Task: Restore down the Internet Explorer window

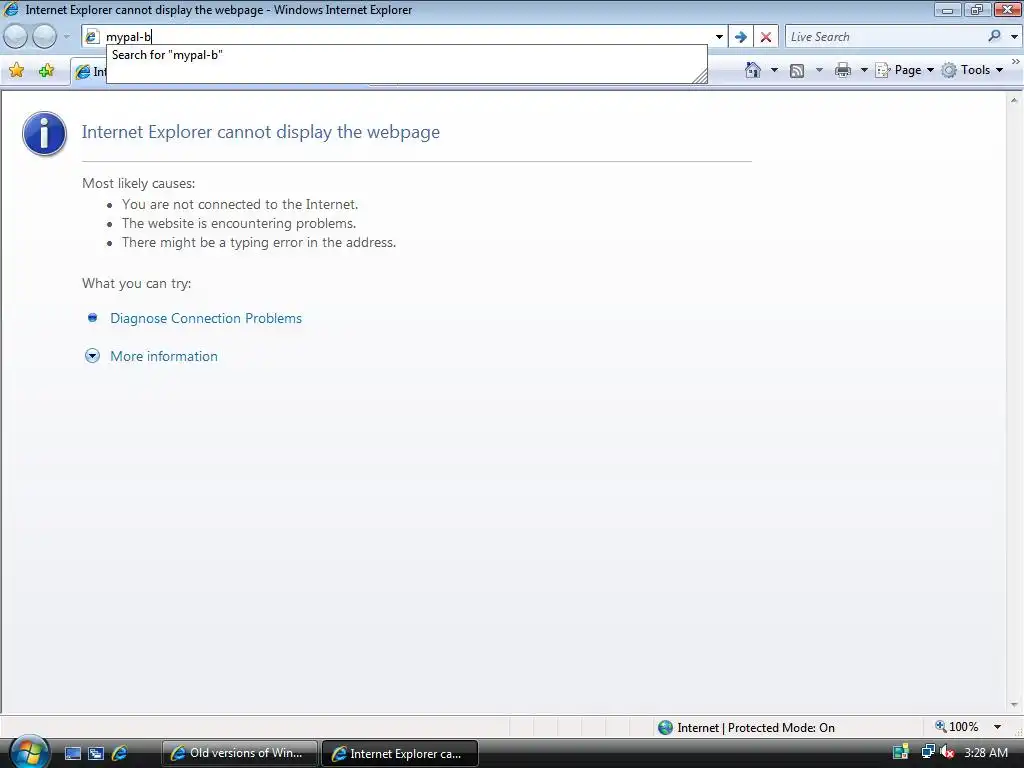Action: point(977,9)
